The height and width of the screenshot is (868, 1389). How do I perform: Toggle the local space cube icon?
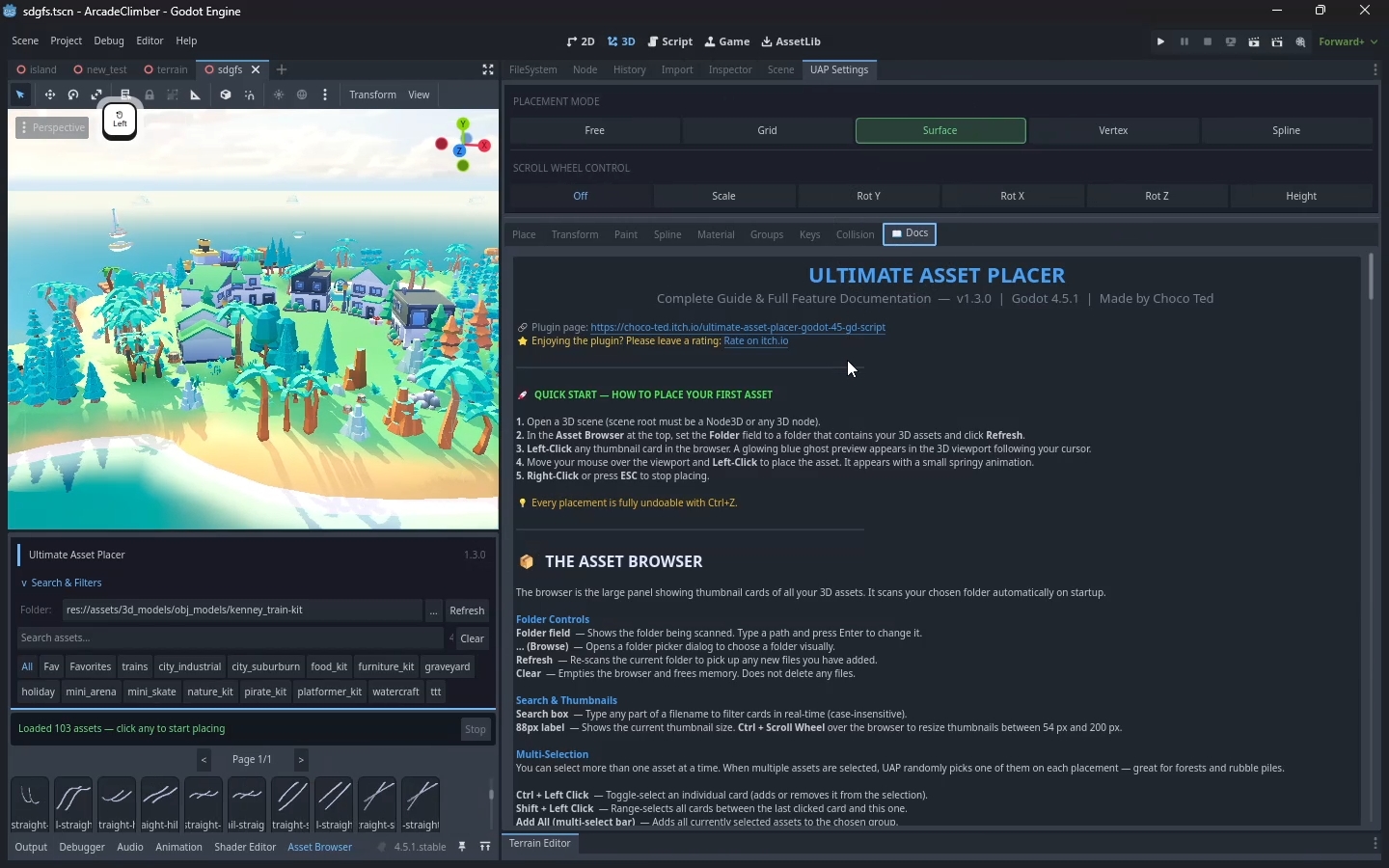tap(226, 95)
